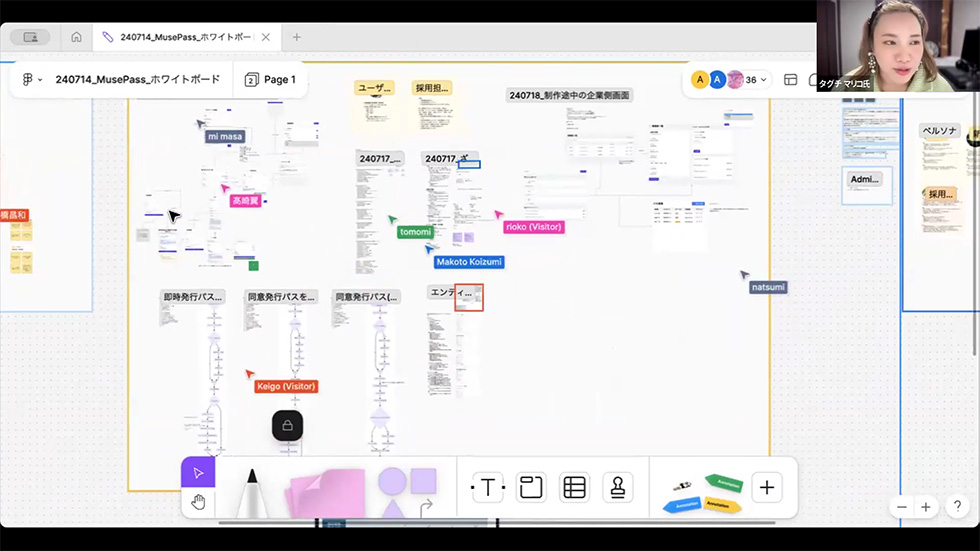Select 240718_制作途中の企業側画面 label
Viewport: 980px width, 551px height.
coord(569,95)
